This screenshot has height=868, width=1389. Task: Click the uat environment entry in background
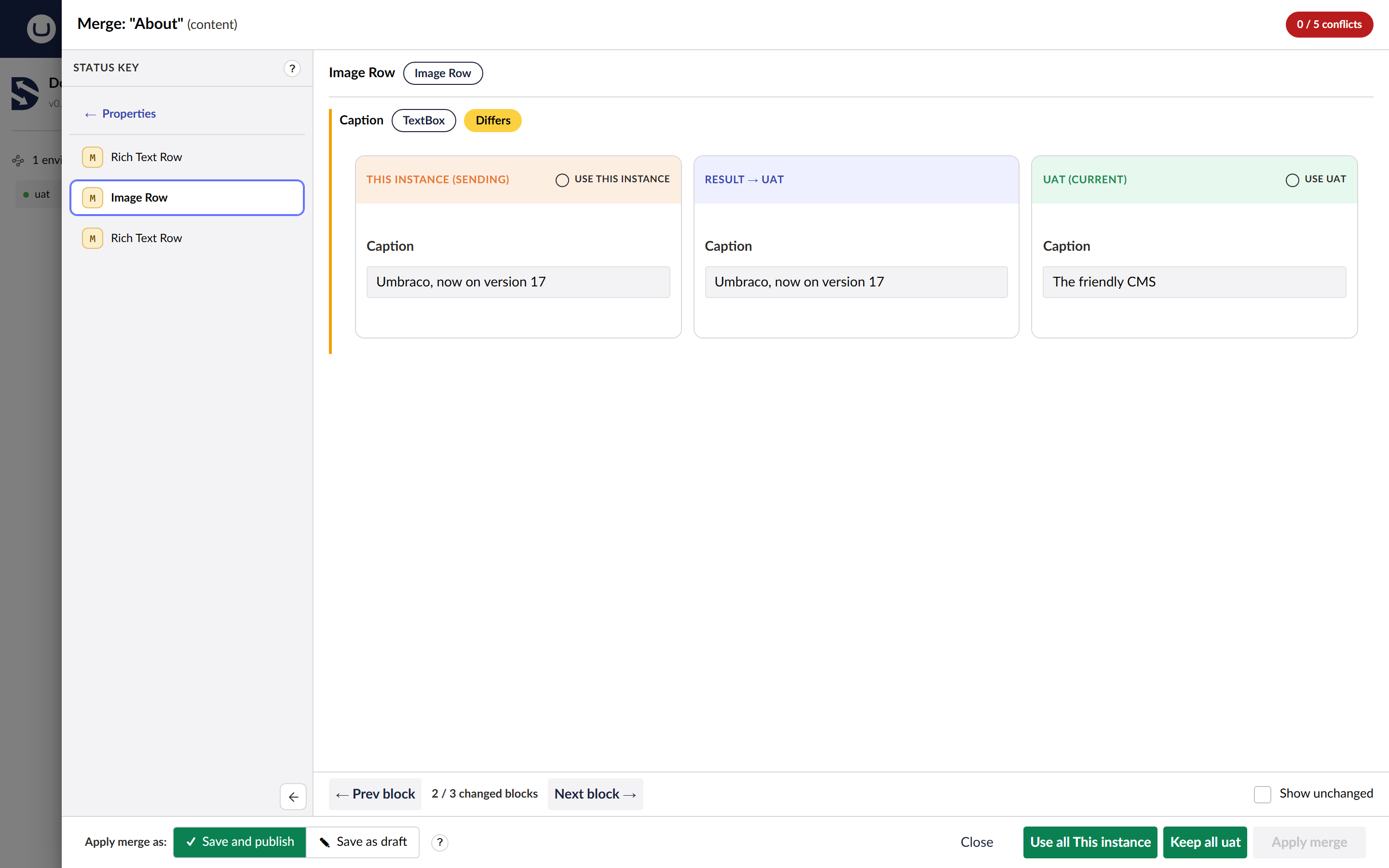pos(38,195)
